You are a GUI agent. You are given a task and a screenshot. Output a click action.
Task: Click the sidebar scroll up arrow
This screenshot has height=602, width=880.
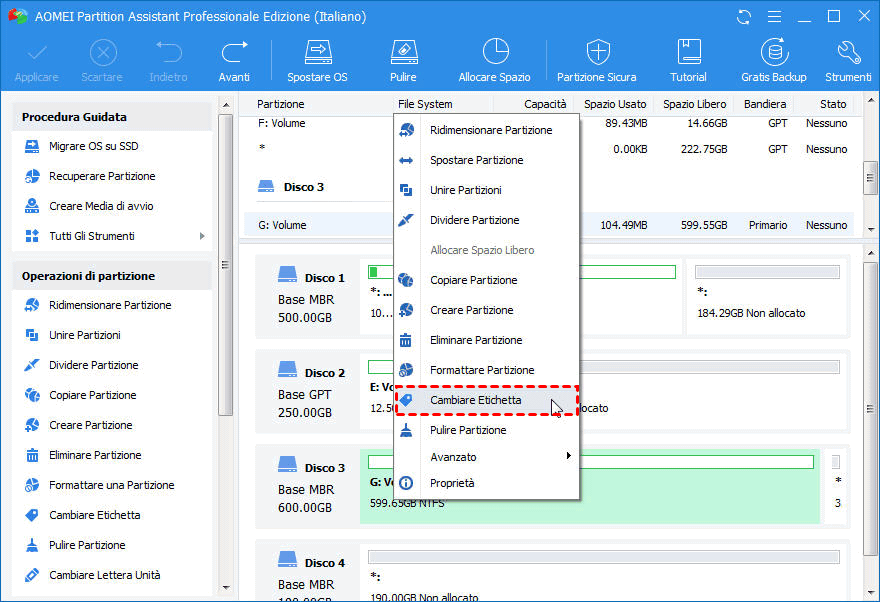tap(226, 105)
